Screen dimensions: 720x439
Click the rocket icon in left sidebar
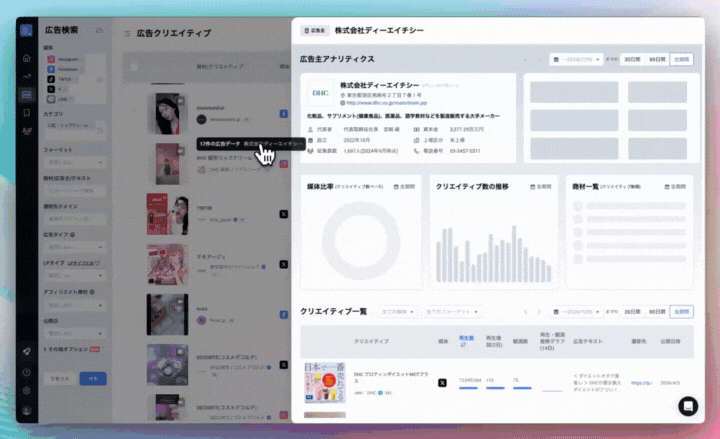27,352
